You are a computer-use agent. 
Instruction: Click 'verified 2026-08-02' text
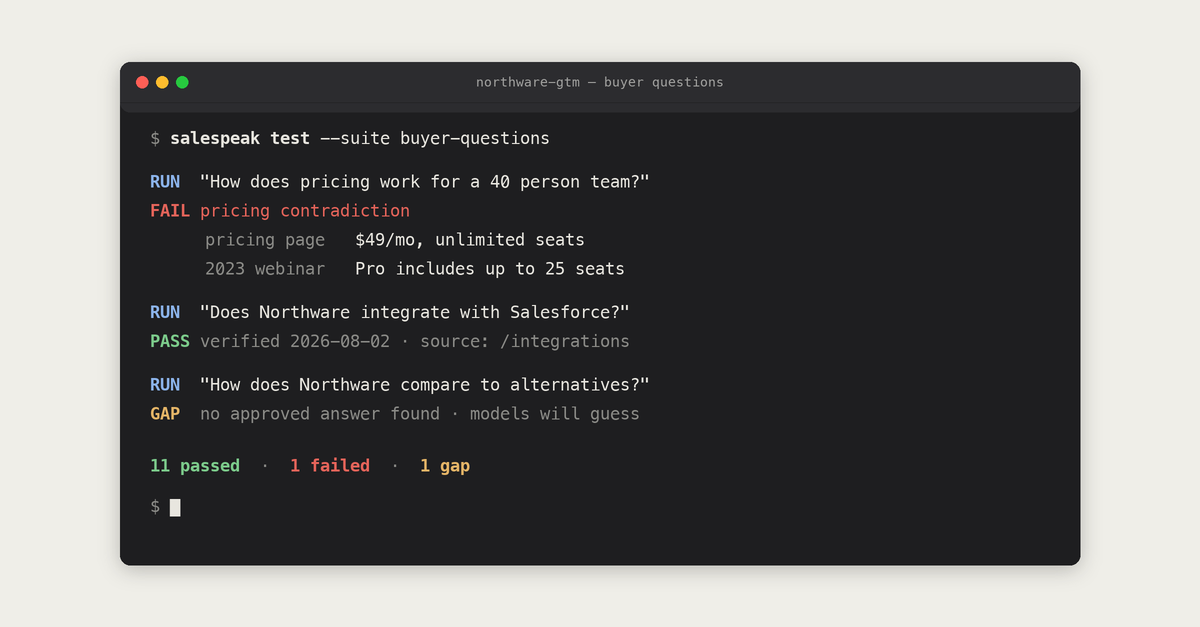pyautogui.click(x=295, y=341)
